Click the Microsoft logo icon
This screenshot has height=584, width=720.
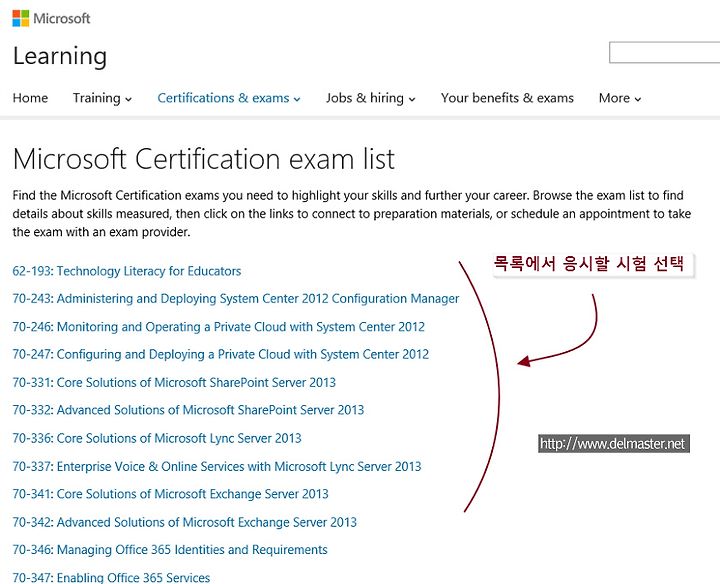pos(21,18)
